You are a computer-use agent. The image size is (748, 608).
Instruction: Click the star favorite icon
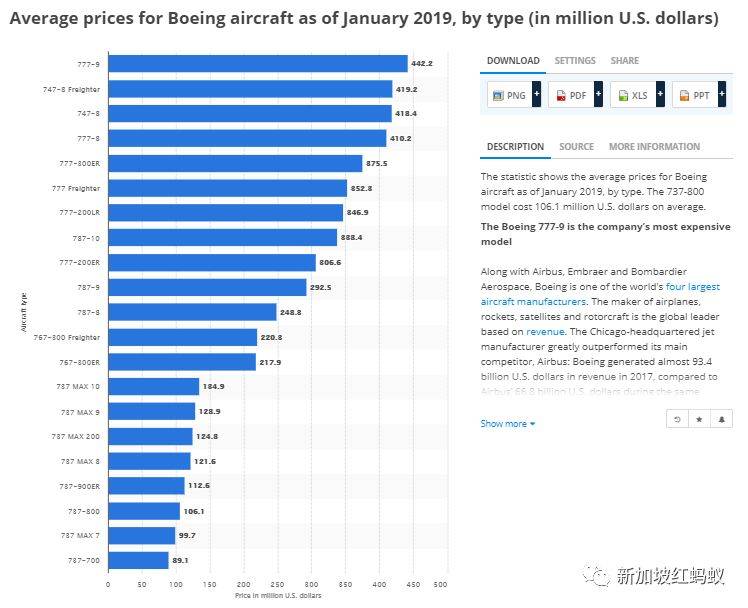point(699,418)
